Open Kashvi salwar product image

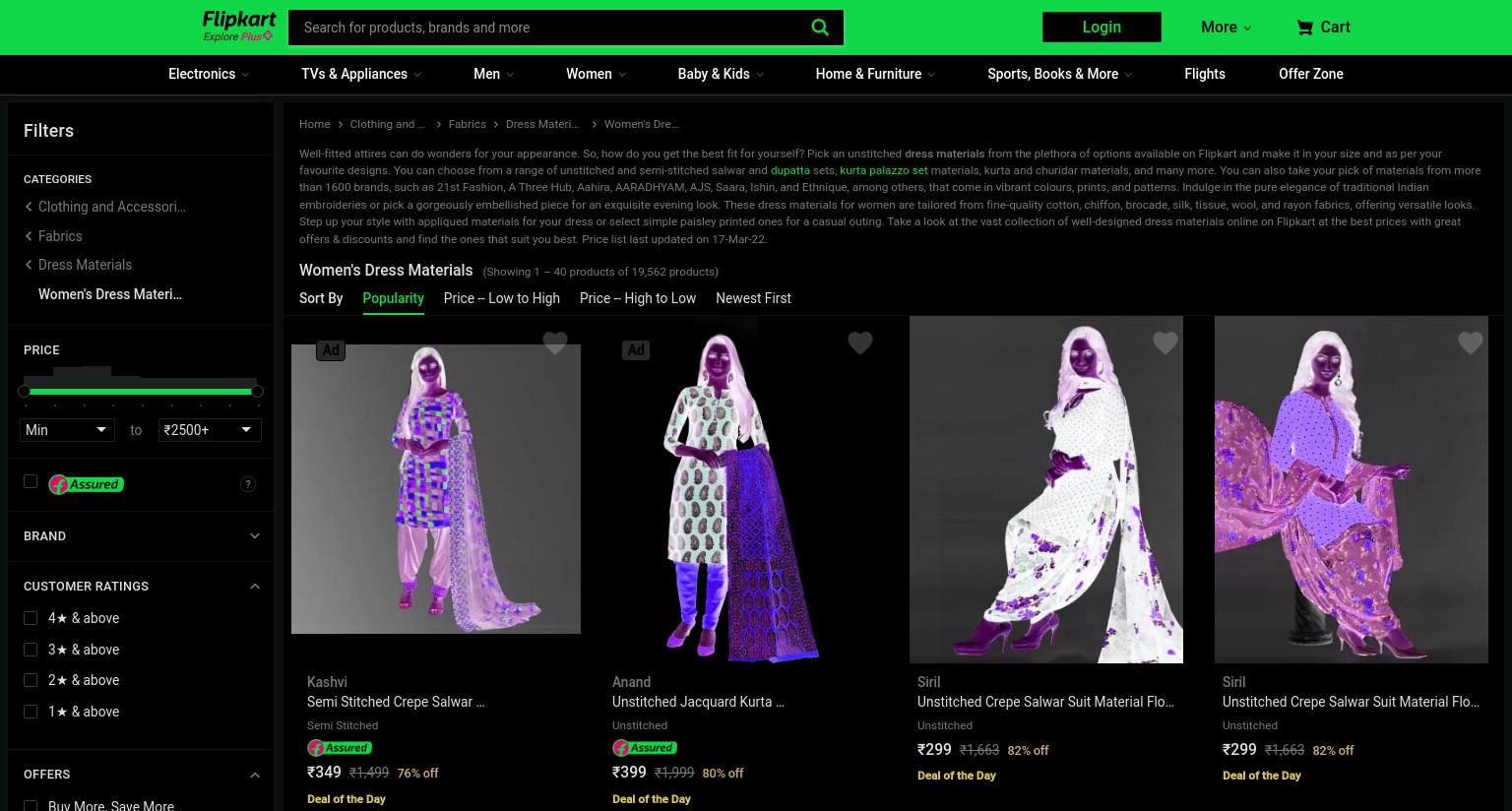pos(436,489)
